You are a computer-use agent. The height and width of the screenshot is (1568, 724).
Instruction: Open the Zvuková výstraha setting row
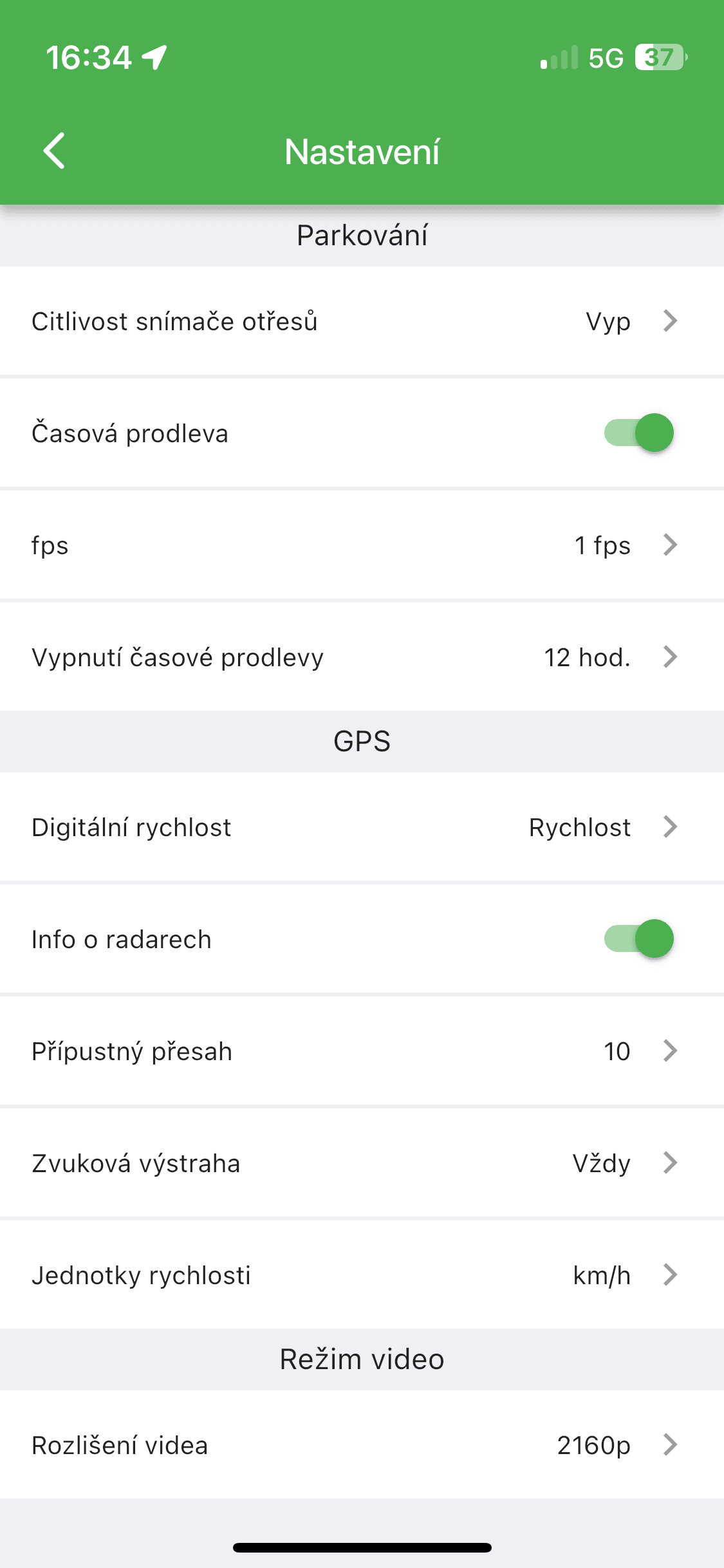pos(257,1163)
